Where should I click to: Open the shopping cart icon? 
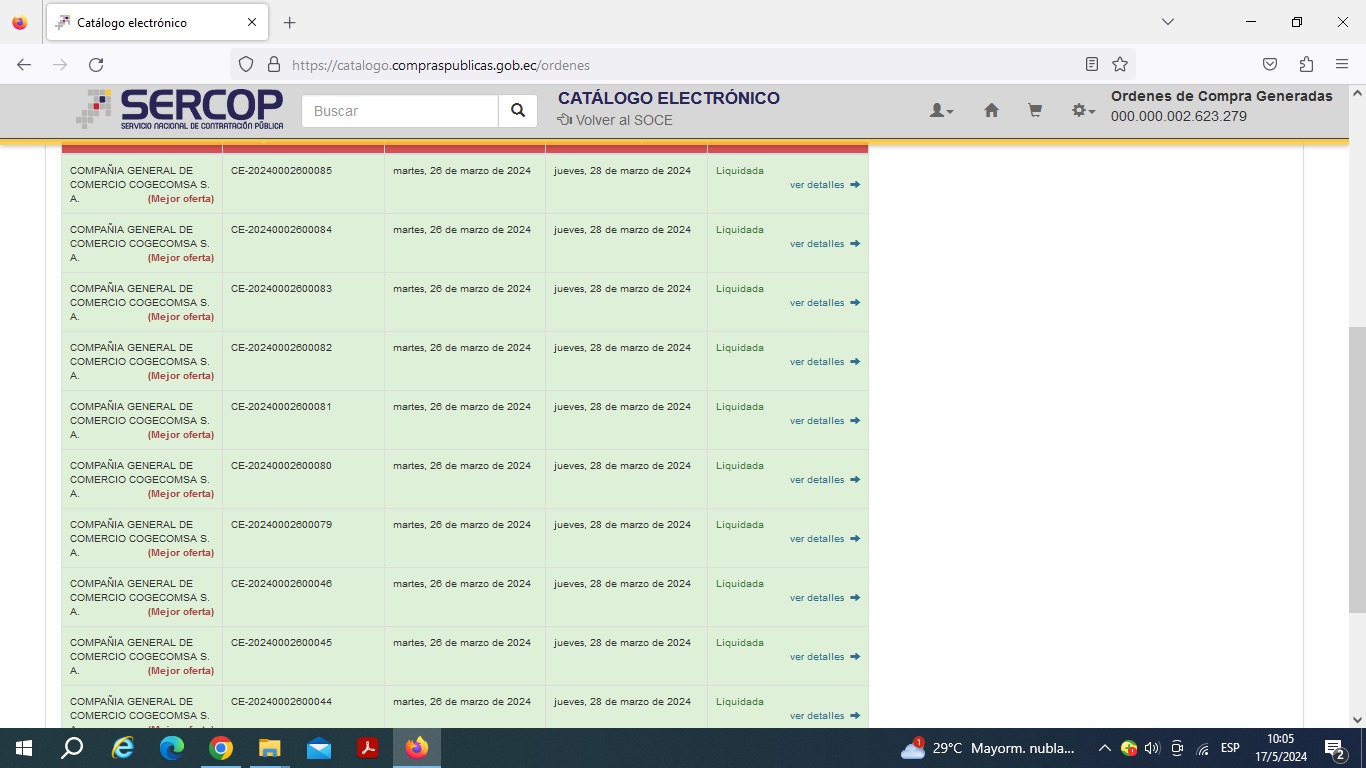(x=1035, y=111)
